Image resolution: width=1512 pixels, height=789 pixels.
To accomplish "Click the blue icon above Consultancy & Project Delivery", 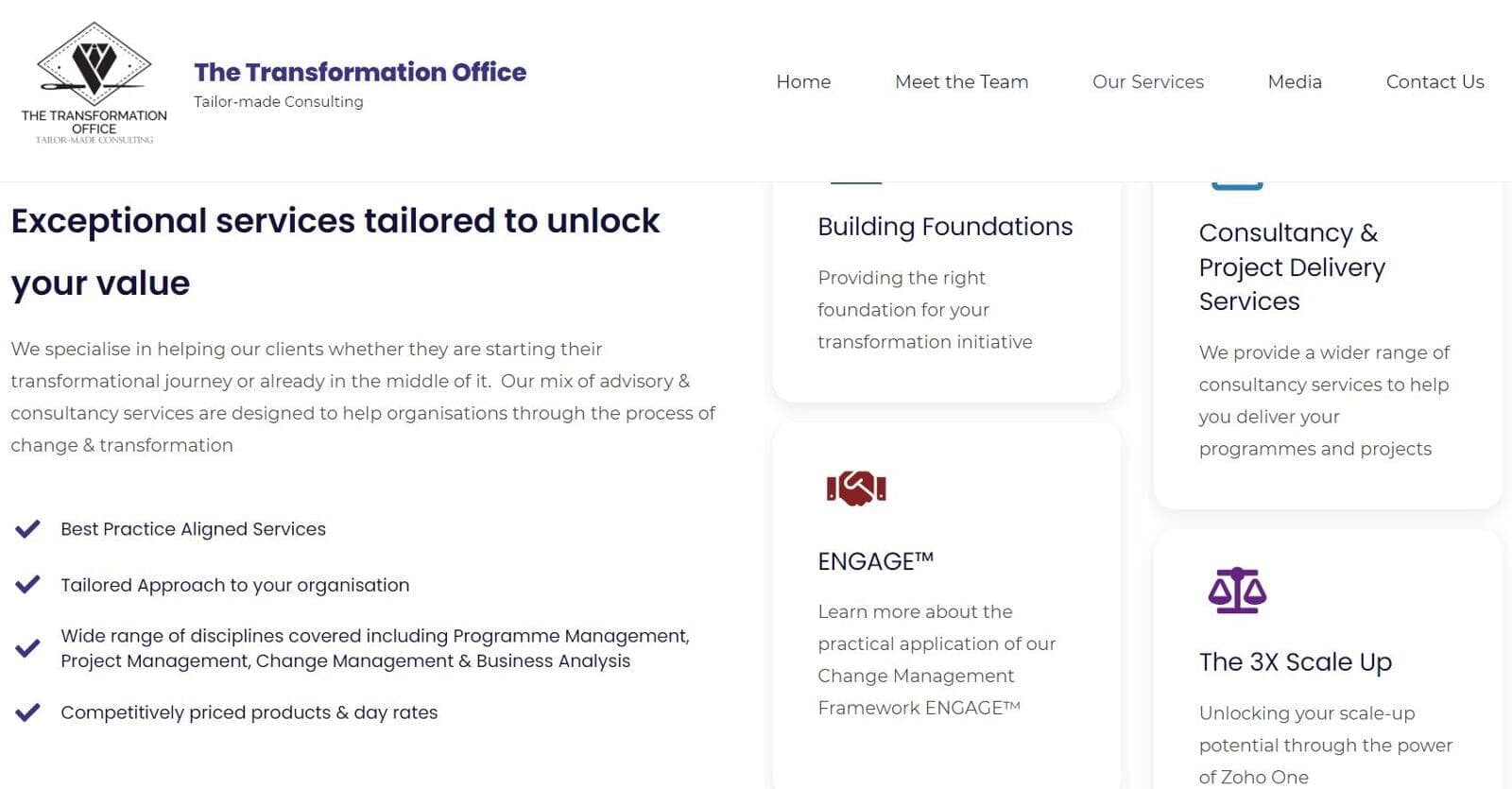I will tap(1237, 185).
